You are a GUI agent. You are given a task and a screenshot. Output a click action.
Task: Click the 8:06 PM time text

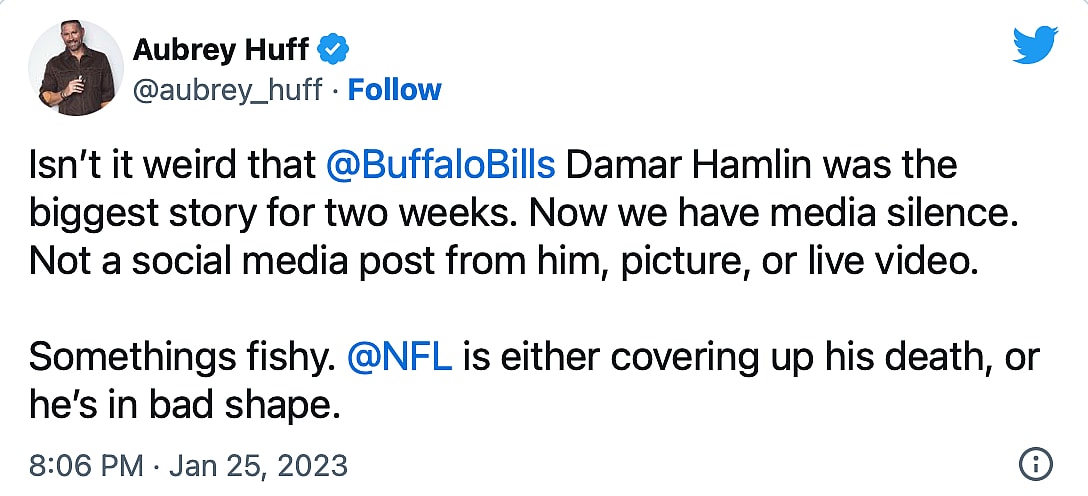[74, 465]
